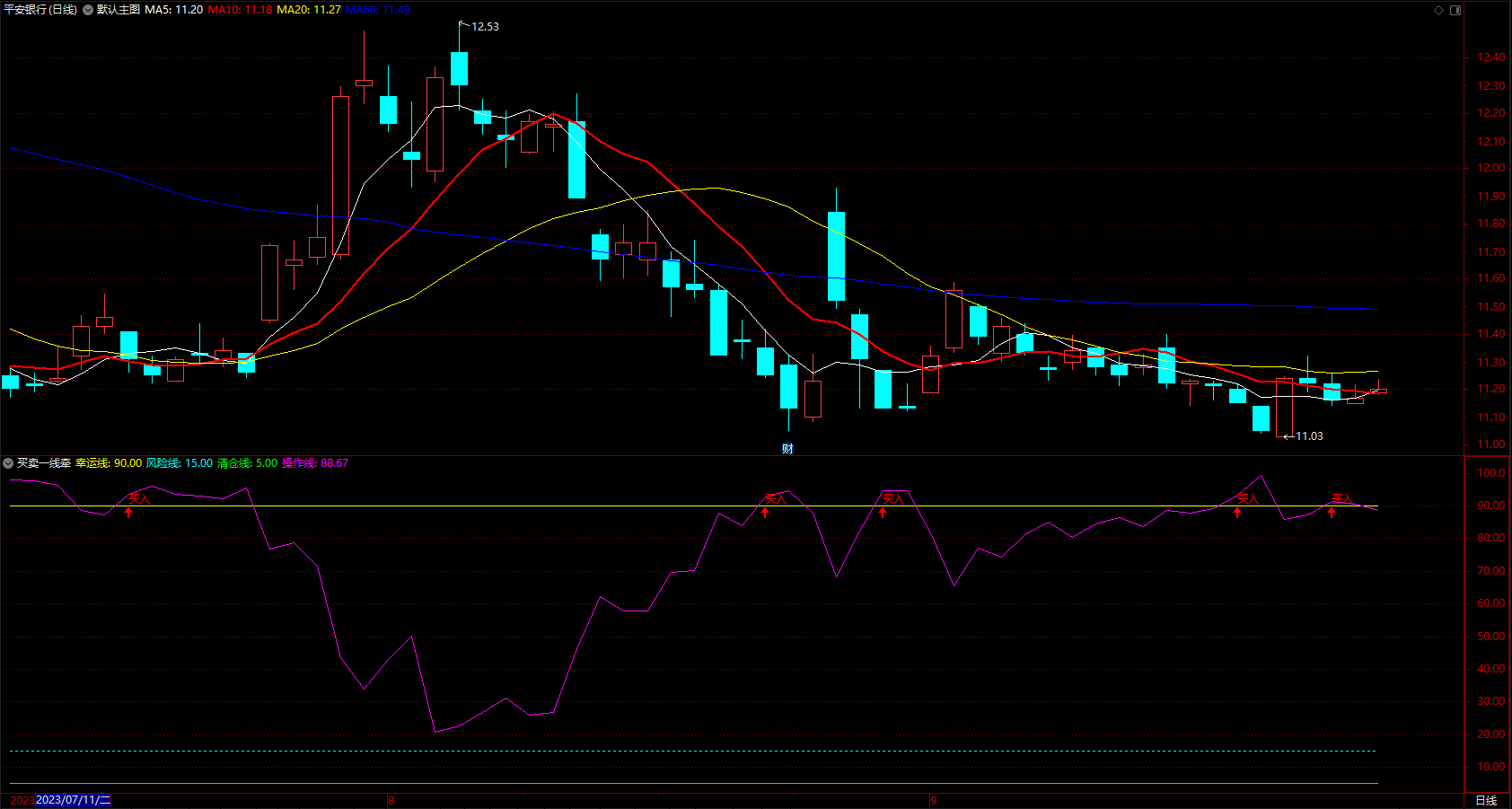The height and width of the screenshot is (809, 1512).
Task: Click the 操作线: 88.67 legend value
Action: point(315,463)
